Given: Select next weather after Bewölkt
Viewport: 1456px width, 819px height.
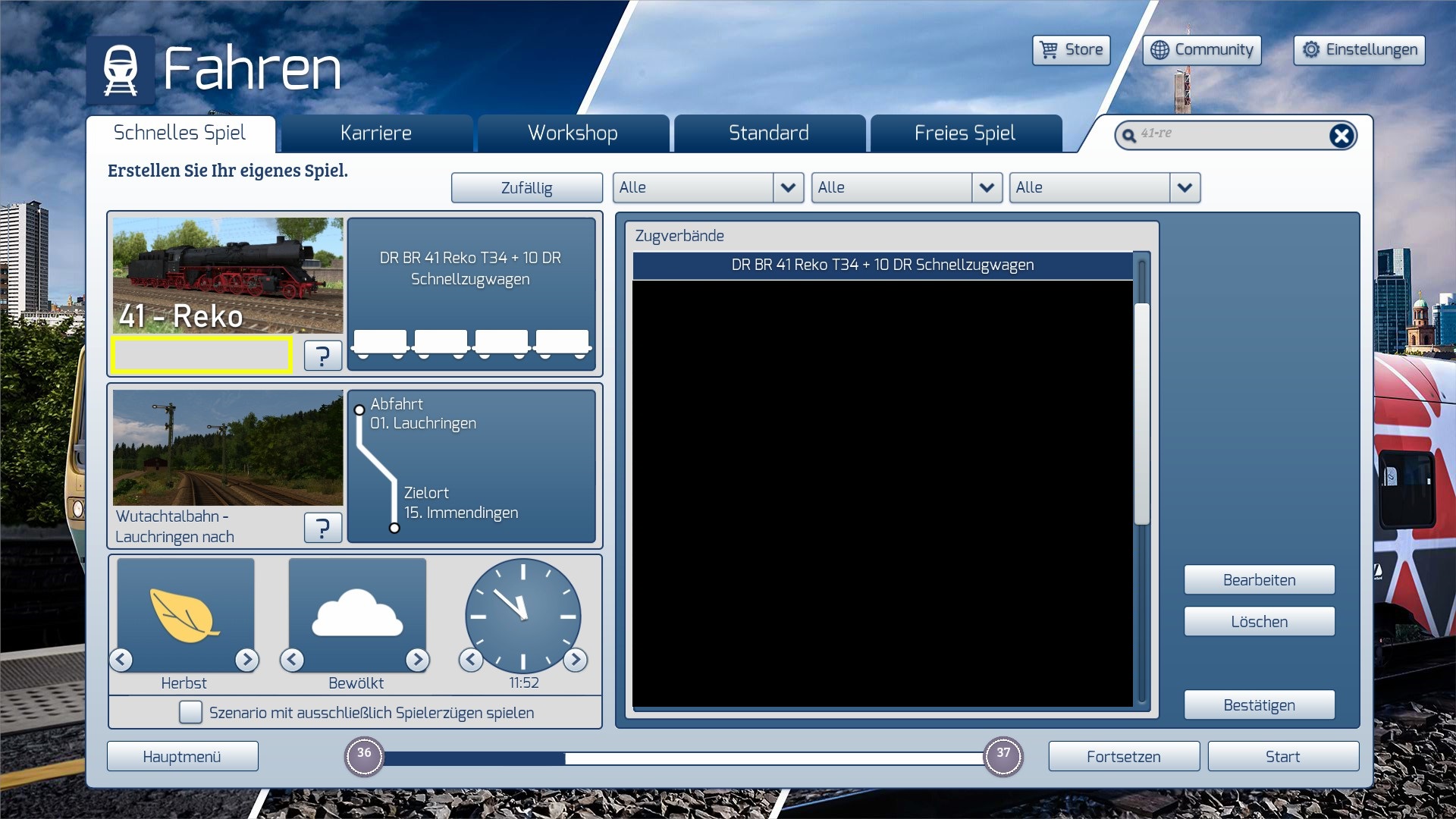Looking at the screenshot, I should [x=417, y=660].
